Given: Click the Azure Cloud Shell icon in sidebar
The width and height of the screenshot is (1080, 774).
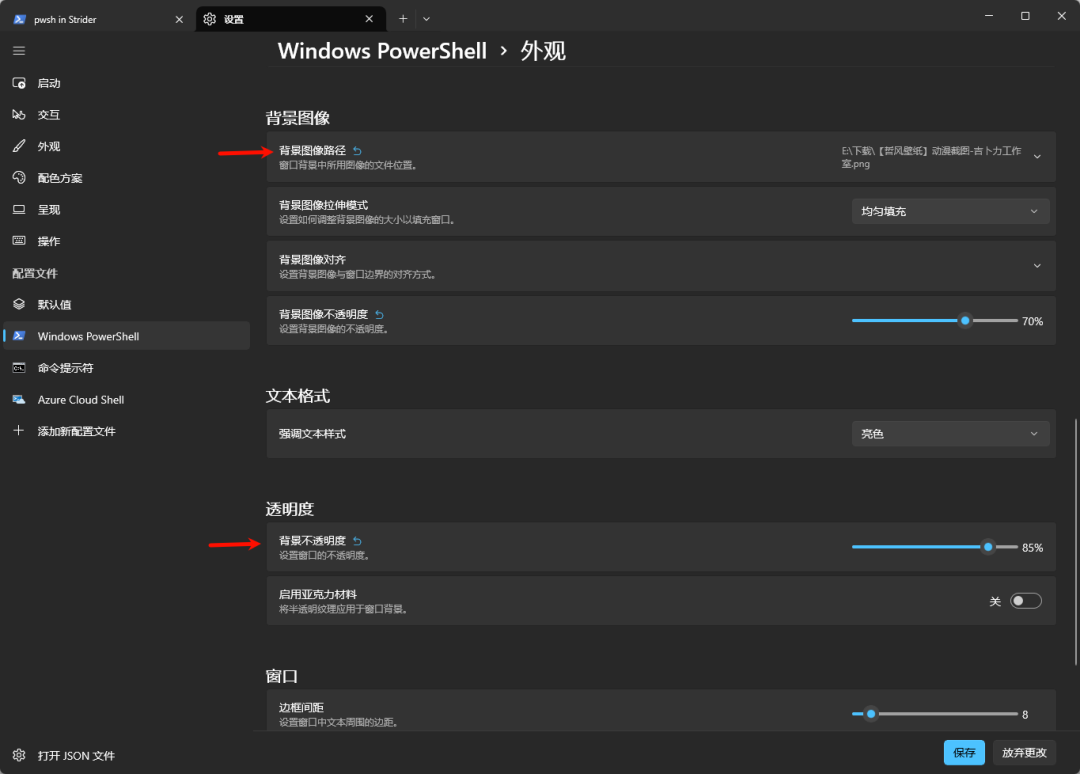Looking at the screenshot, I should coord(19,399).
